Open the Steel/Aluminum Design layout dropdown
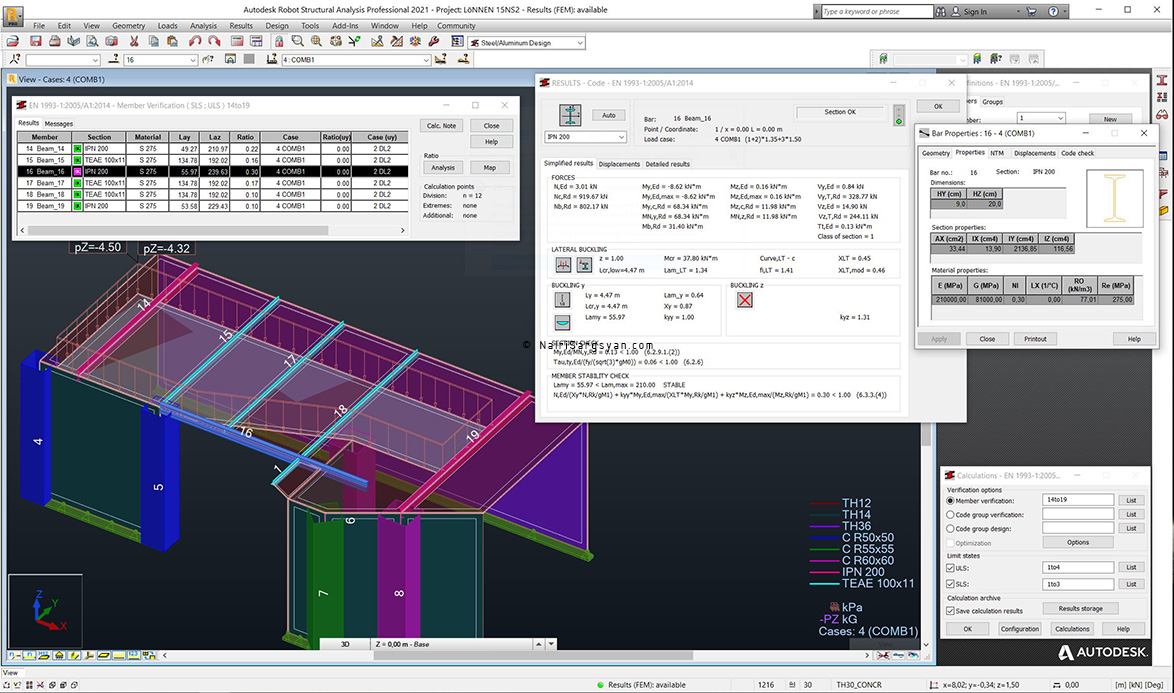Viewport: 1174px width, 693px height. point(580,43)
